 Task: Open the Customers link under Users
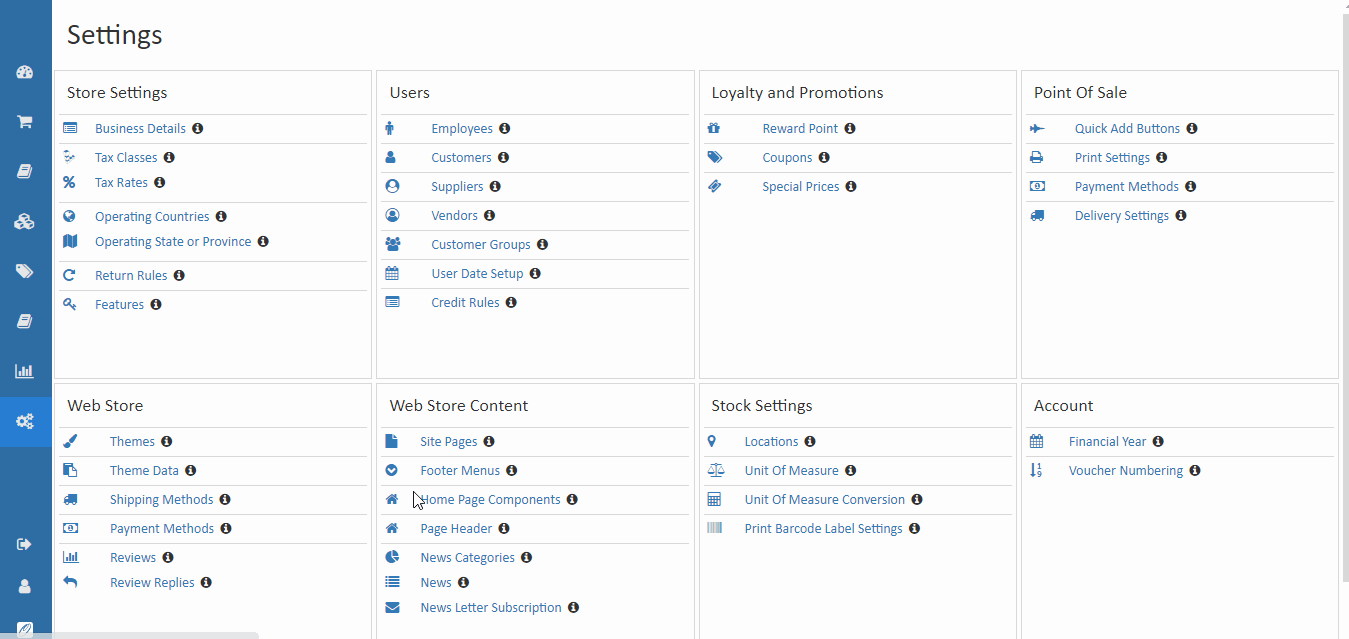pos(461,158)
